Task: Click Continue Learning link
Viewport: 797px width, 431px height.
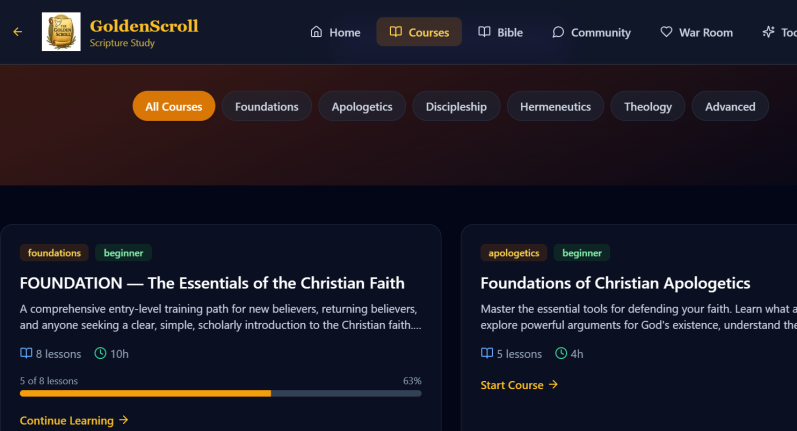Action: click(74, 420)
